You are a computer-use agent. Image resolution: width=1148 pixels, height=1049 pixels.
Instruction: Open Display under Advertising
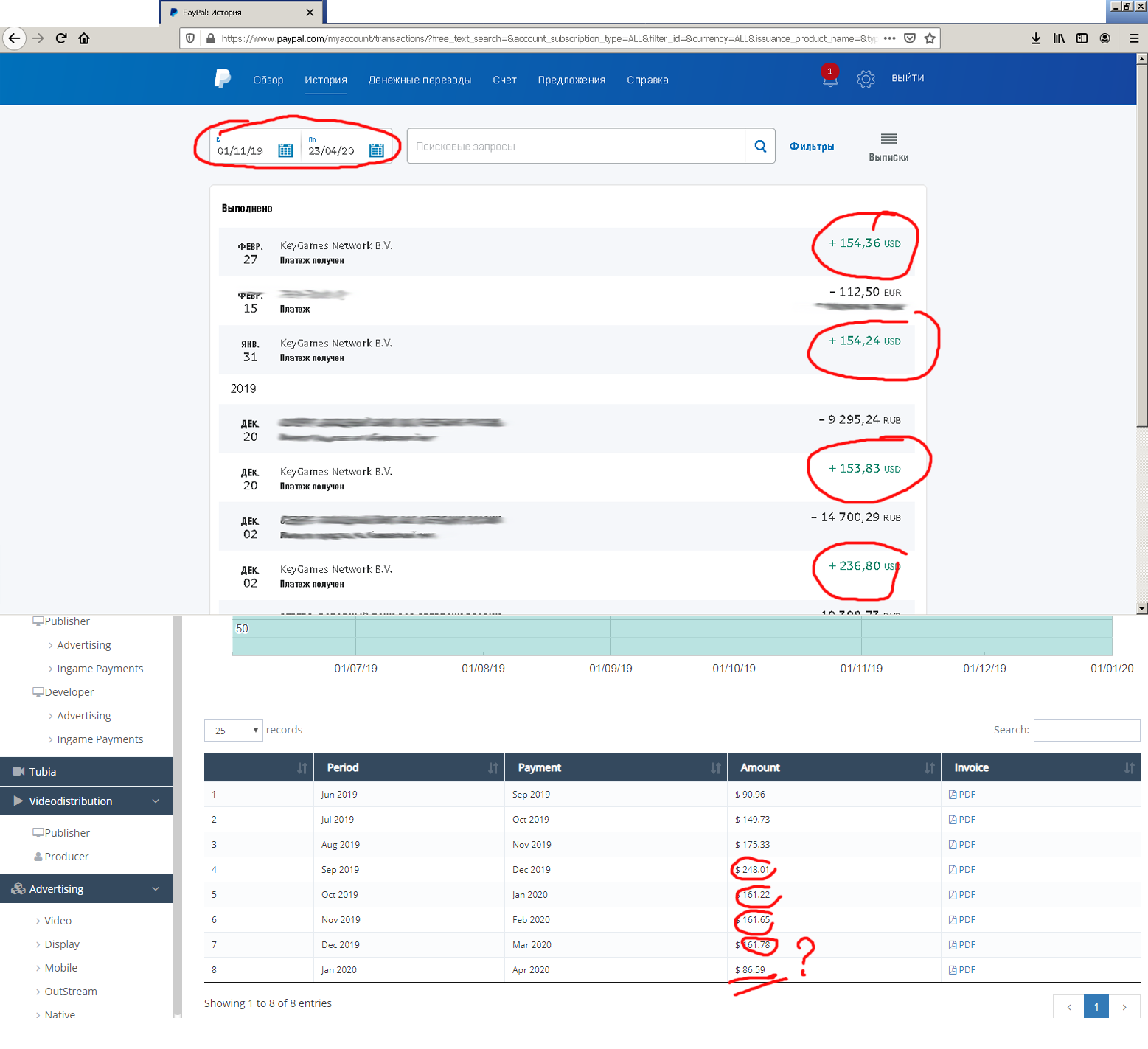click(62, 944)
